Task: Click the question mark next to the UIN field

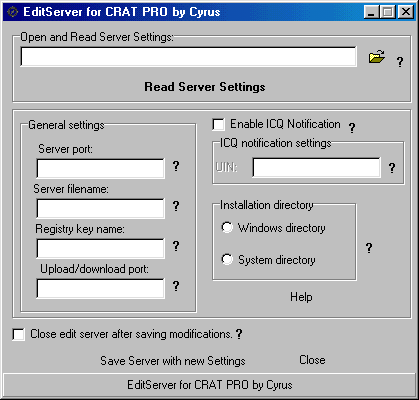Action: 392,168
